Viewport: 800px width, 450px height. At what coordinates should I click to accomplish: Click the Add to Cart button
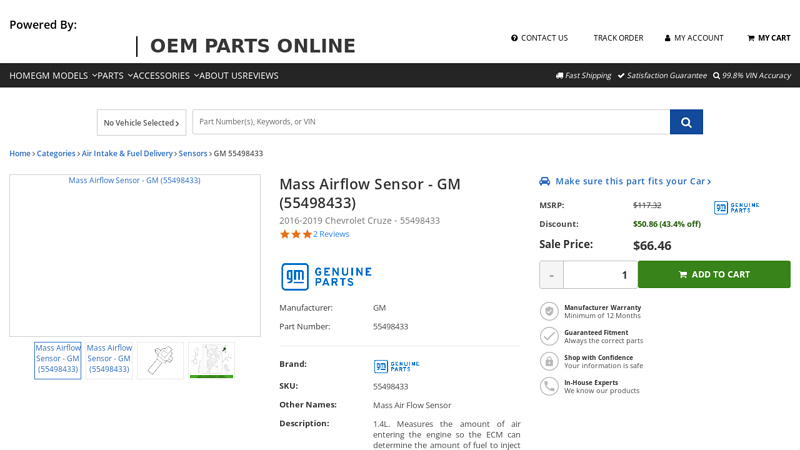click(714, 274)
